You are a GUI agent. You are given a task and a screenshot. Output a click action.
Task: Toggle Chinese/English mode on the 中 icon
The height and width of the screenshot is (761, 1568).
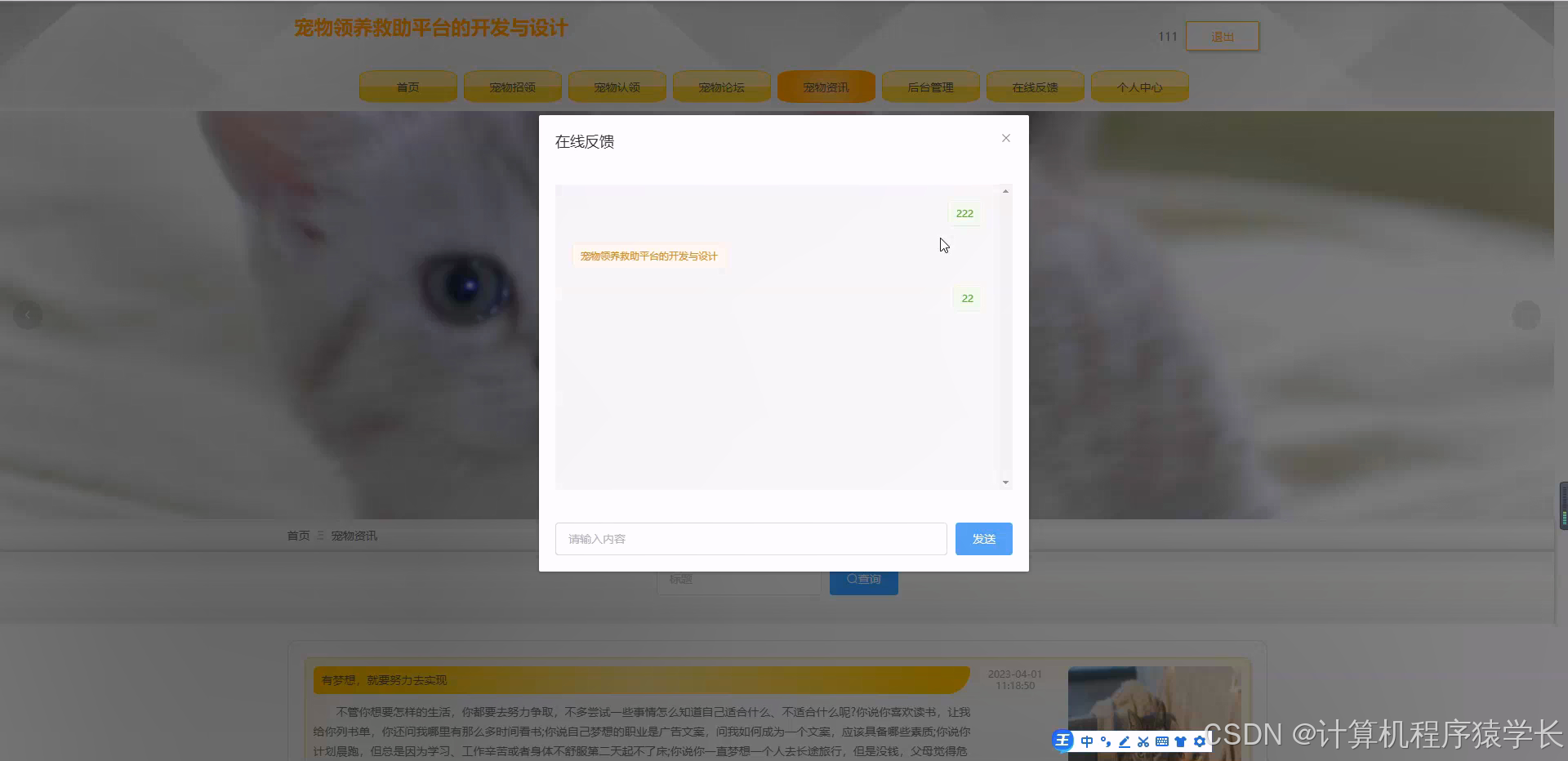tap(1086, 741)
